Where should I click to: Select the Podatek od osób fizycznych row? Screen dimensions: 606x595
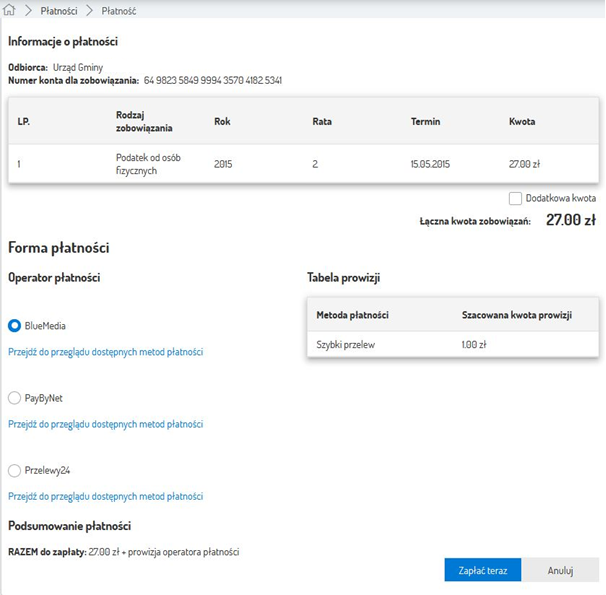click(x=302, y=163)
